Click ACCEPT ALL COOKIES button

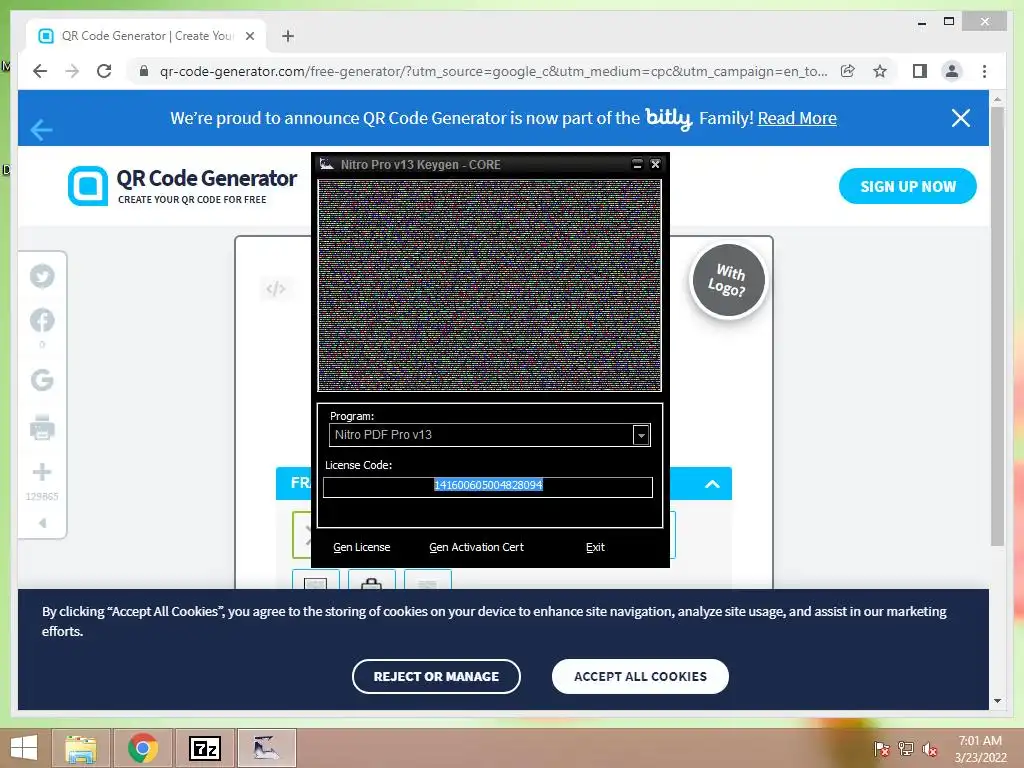click(640, 677)
